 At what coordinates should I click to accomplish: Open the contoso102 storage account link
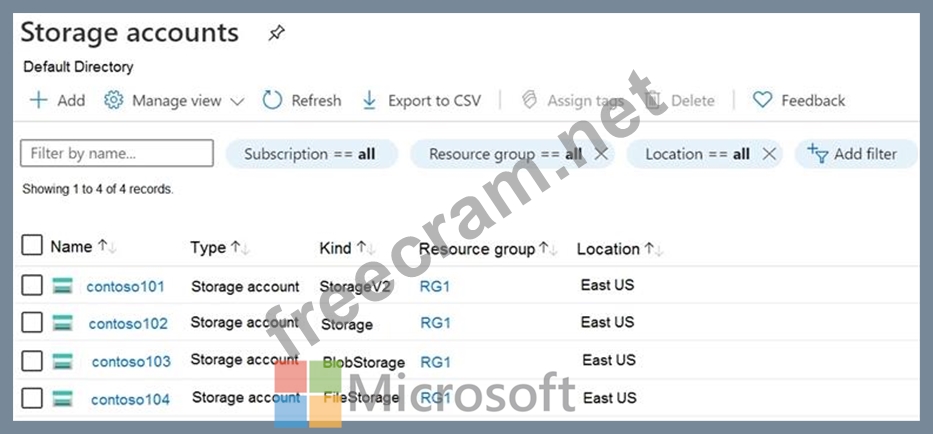pyautogui.click(x=128, y=323)
